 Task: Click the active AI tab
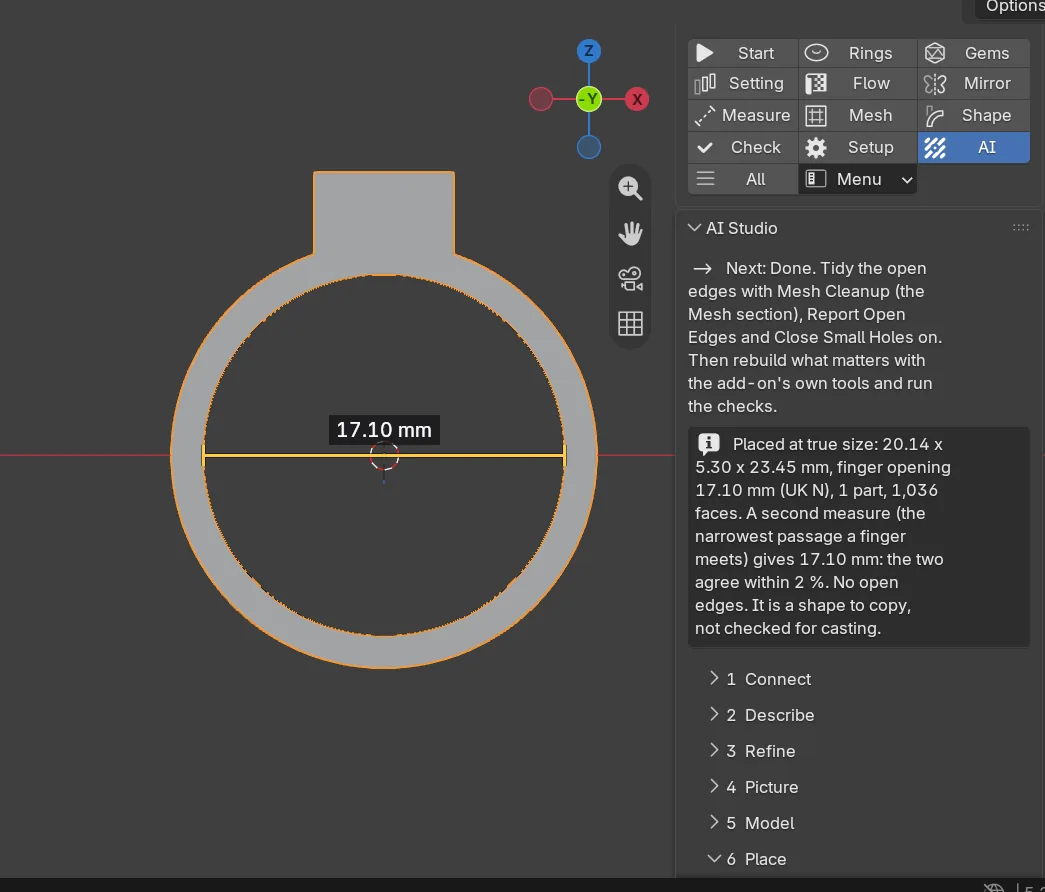(x=974, y=147)
